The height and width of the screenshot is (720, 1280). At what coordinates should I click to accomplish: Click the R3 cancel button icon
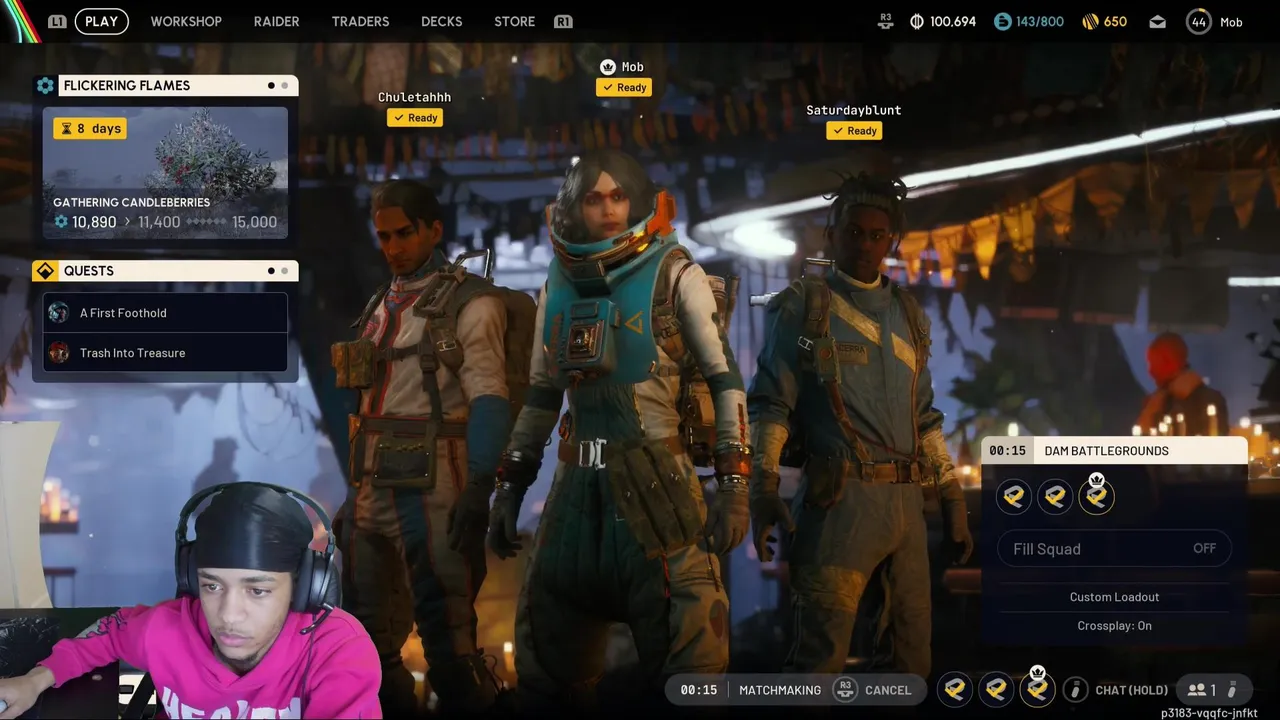coord(845,689)
